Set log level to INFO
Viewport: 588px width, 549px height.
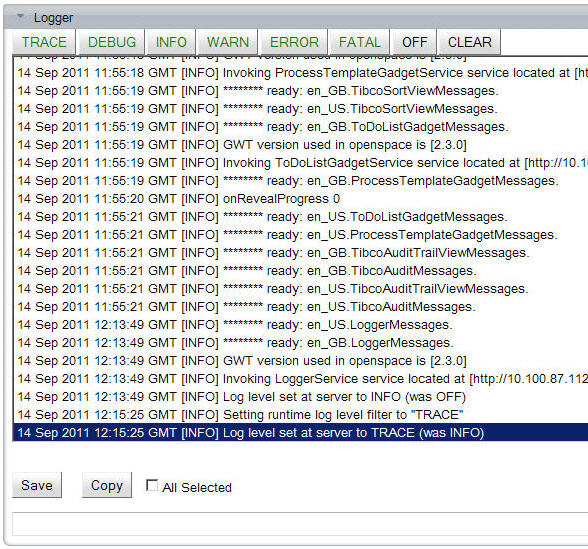(171, 42)
